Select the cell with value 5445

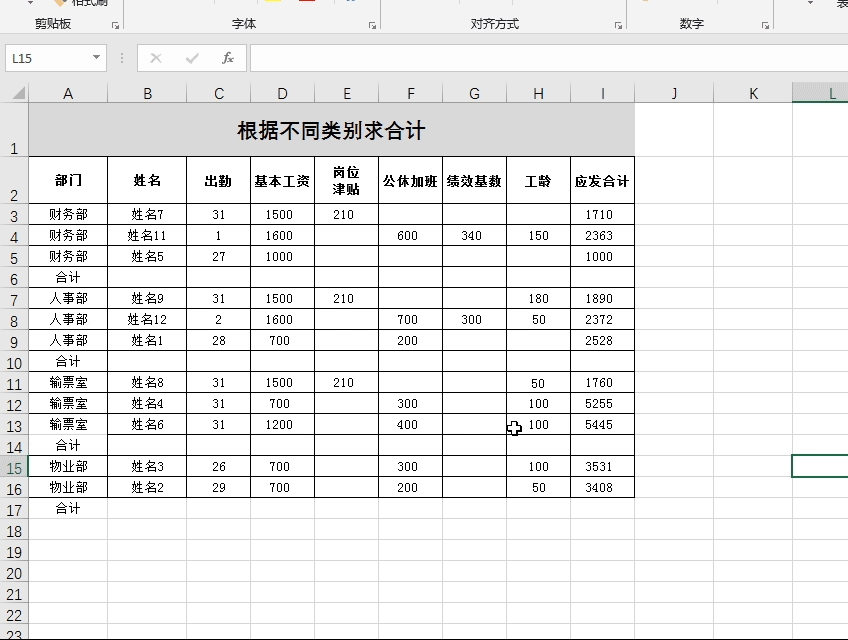click(x=602, y=425)
